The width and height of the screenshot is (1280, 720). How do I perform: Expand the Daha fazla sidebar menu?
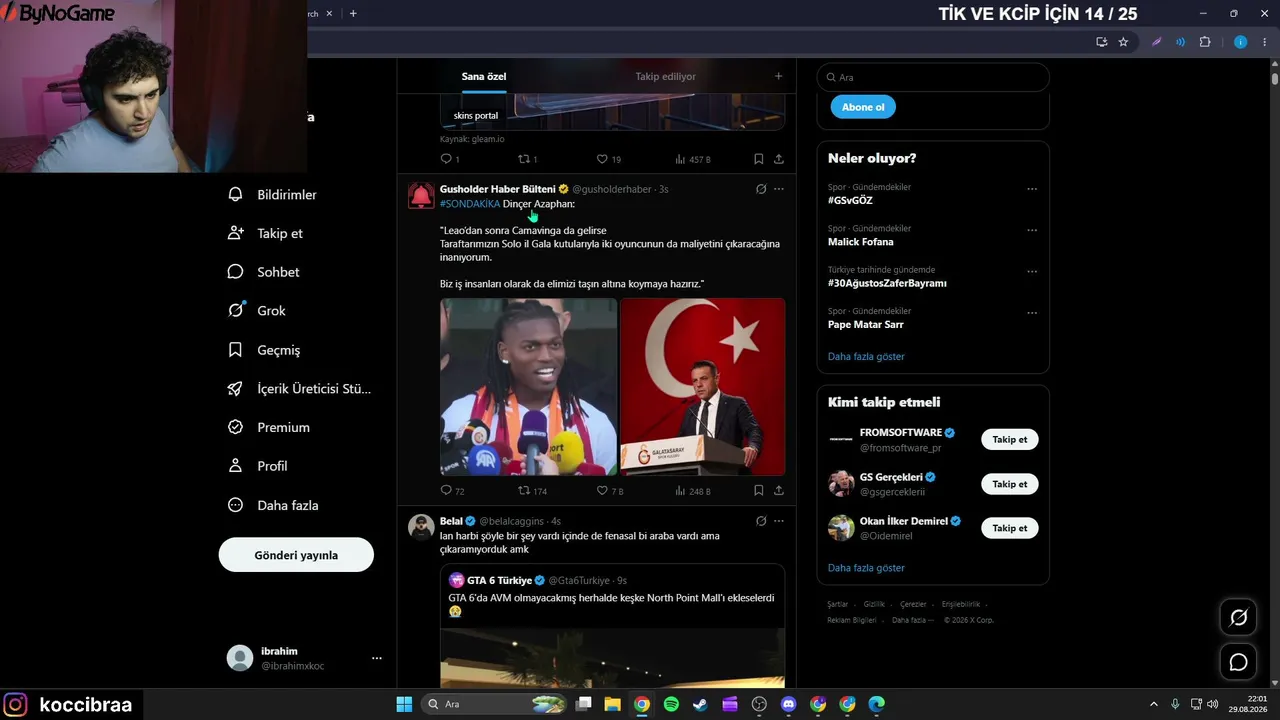tap(273, 505)
